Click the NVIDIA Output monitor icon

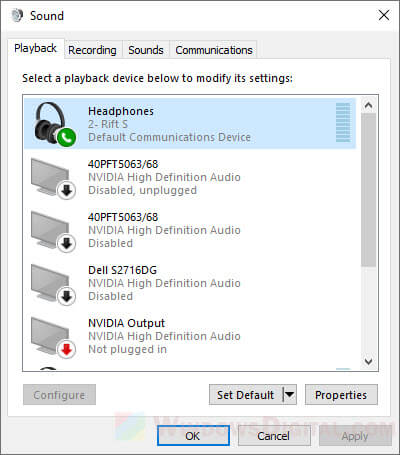[53, 338]
